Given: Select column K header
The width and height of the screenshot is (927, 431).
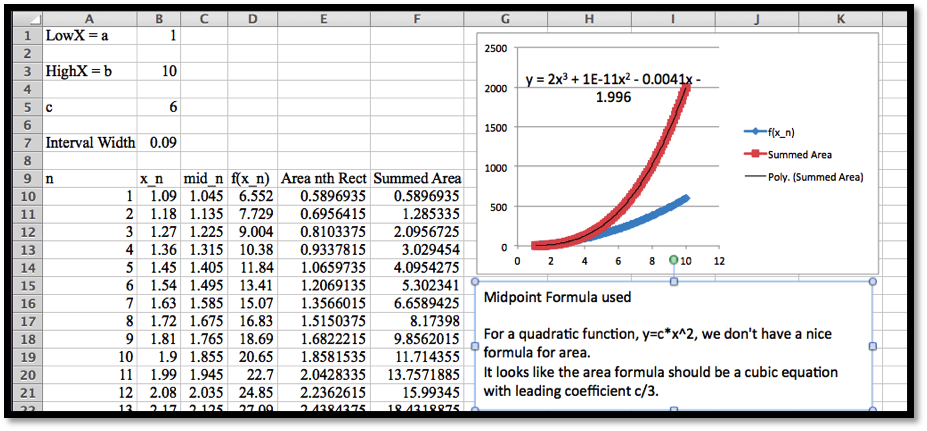Looking at the screenshot, I should pos(841,18).
